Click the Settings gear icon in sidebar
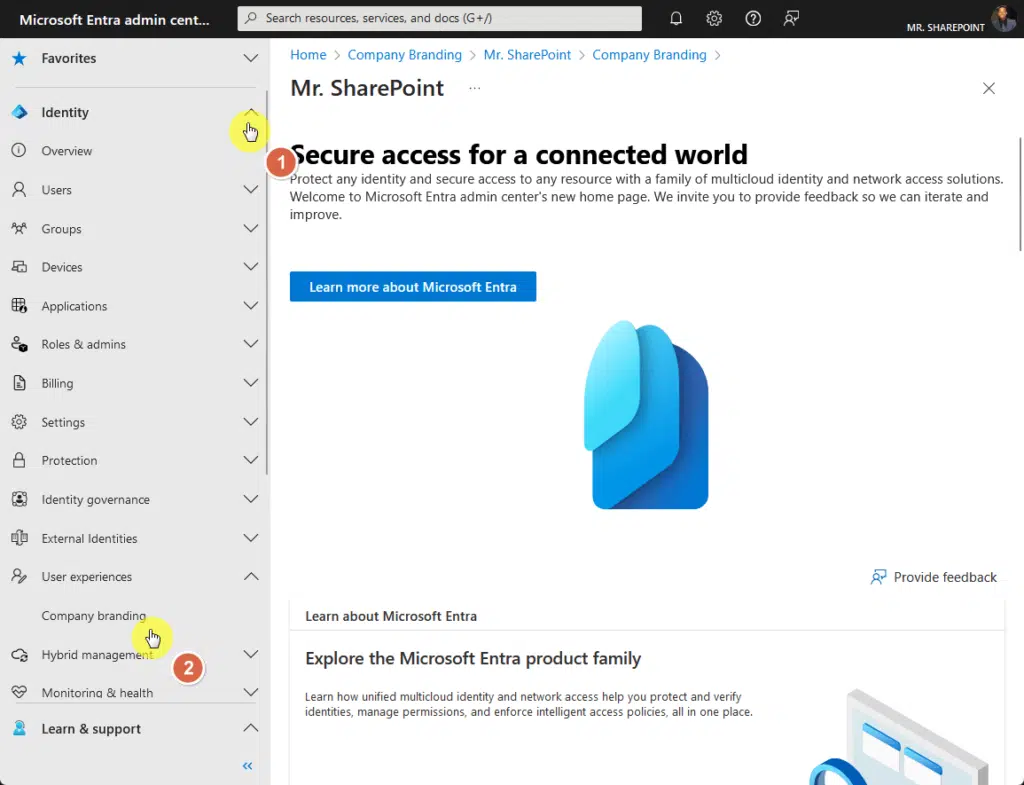This screenshot has width=1024, height=785. 19,422
